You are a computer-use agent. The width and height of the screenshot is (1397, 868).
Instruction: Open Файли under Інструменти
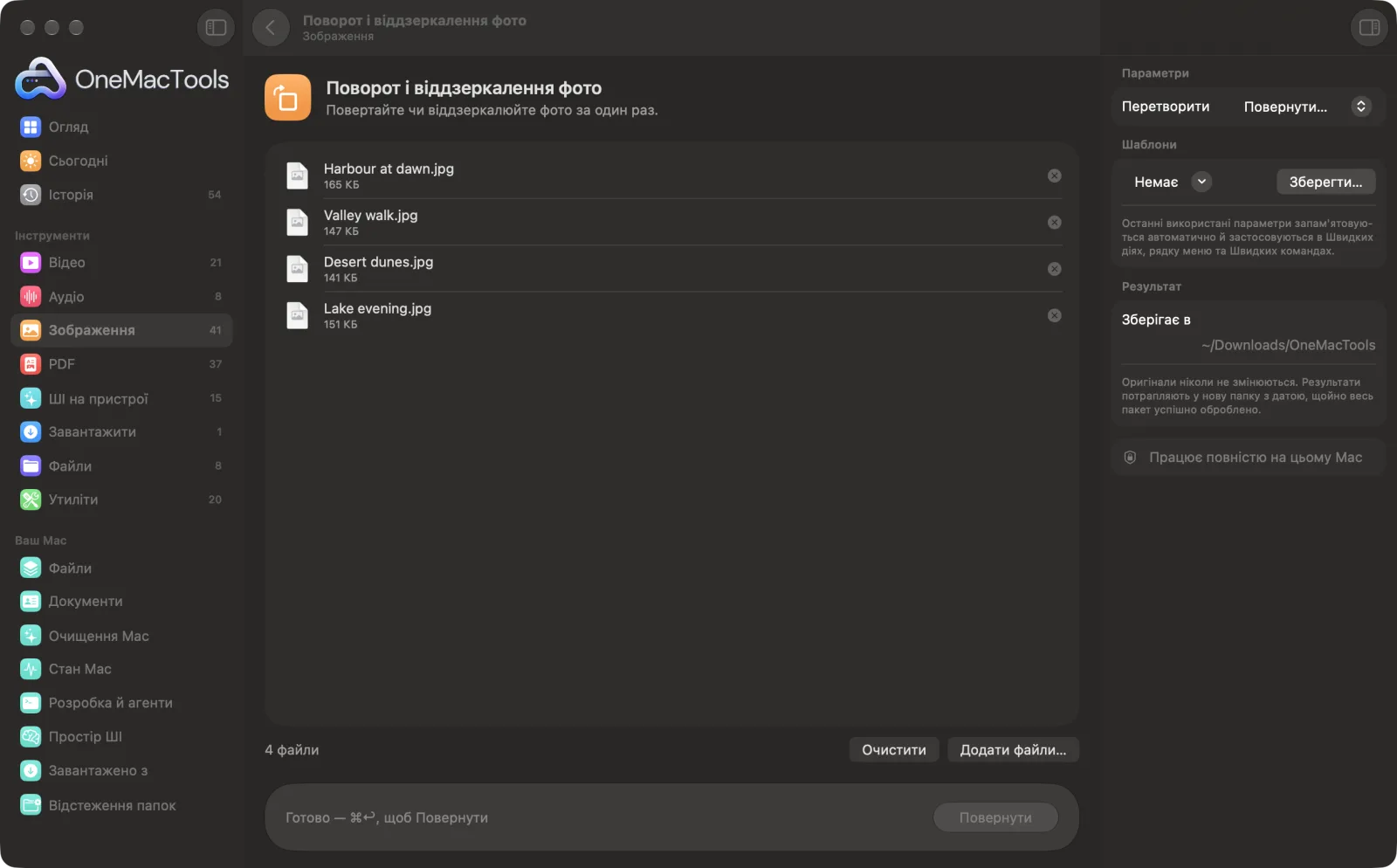click(x=121, y=465)
